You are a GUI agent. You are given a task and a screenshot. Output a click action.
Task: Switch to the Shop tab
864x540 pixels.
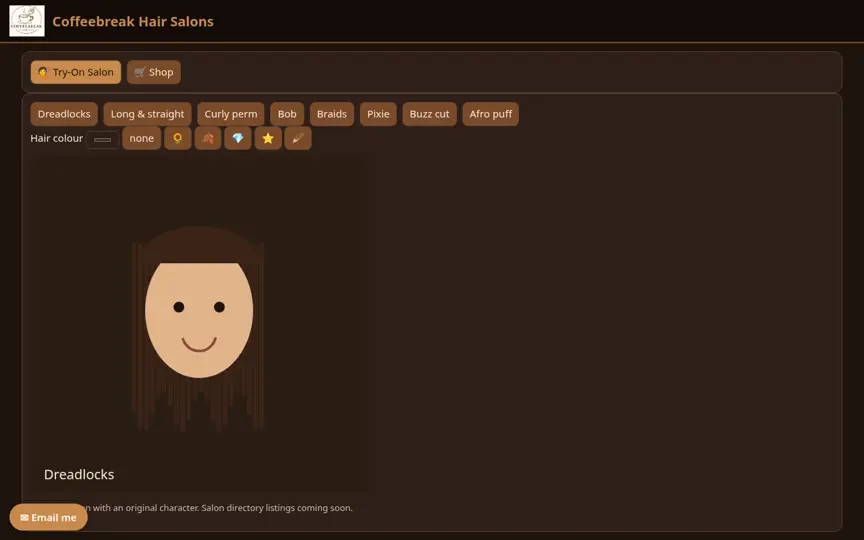tap(154, 72)
